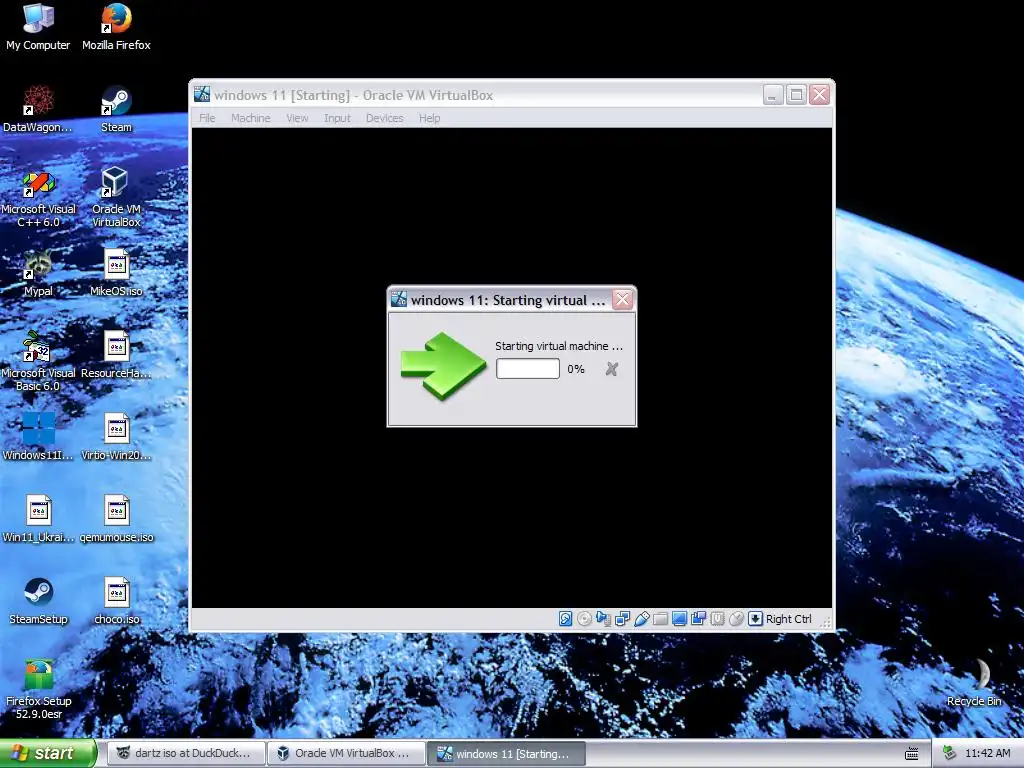Screen dimensions: 1024x768
Task: Select the Recycle Bin icon
Action: (974, 682)
